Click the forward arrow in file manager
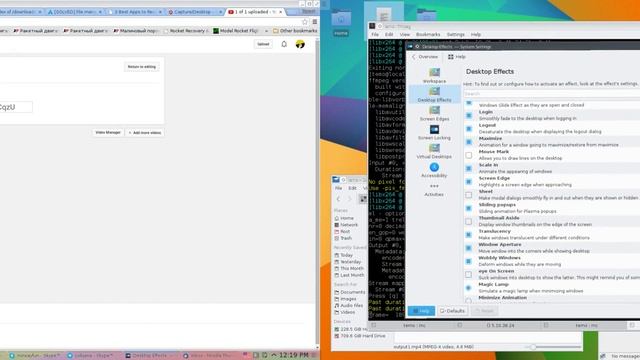 349,199
